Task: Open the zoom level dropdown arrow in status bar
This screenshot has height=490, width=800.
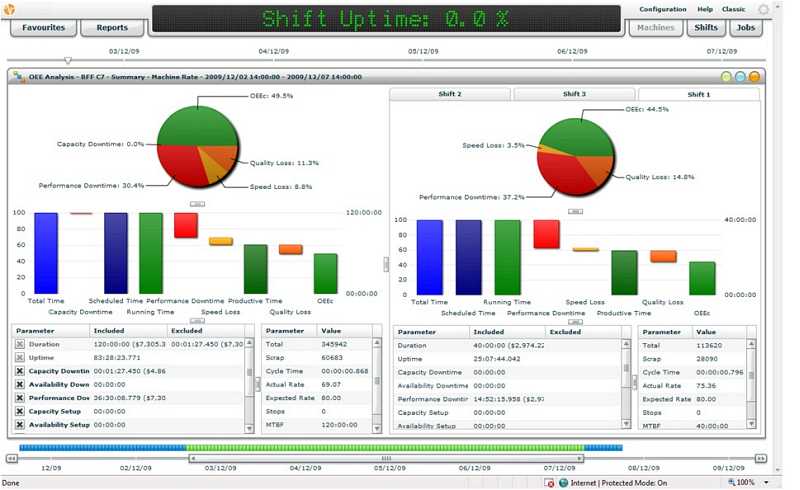Action: (766, 483)
